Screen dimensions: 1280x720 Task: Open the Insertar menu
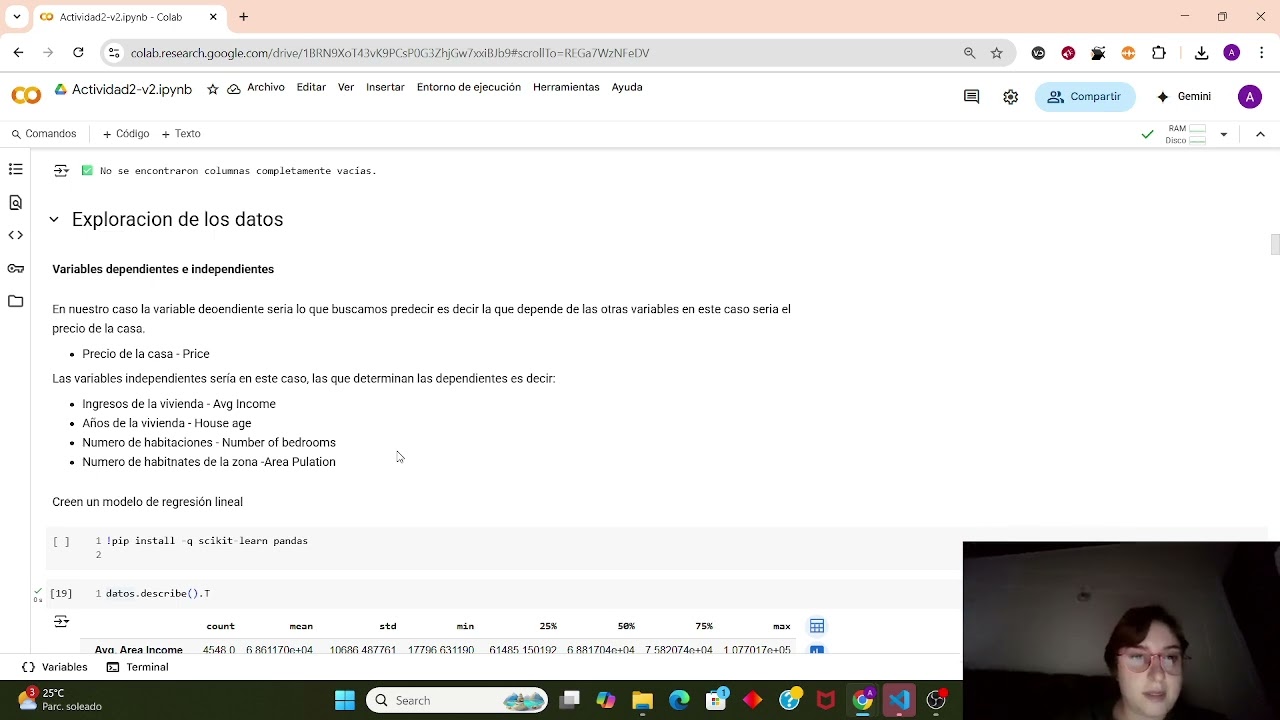click(x=385, y=87)
